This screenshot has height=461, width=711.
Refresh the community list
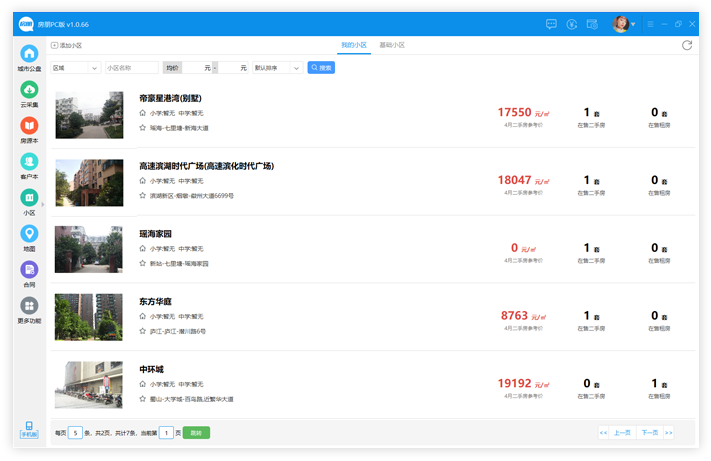pos(687,45)
